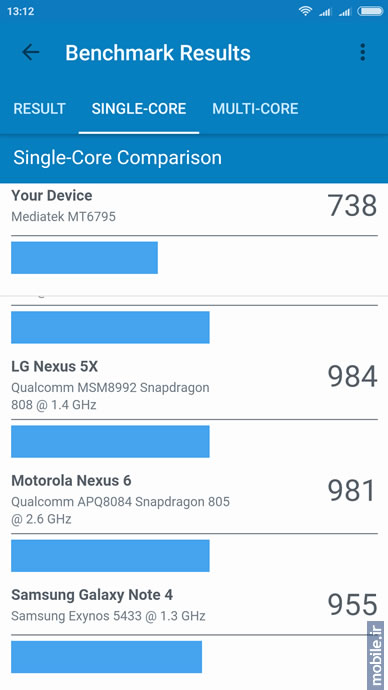Tap the Wi-Fi status icon
Viewport: 388px width, 690px height.
(x=305, y=11)
